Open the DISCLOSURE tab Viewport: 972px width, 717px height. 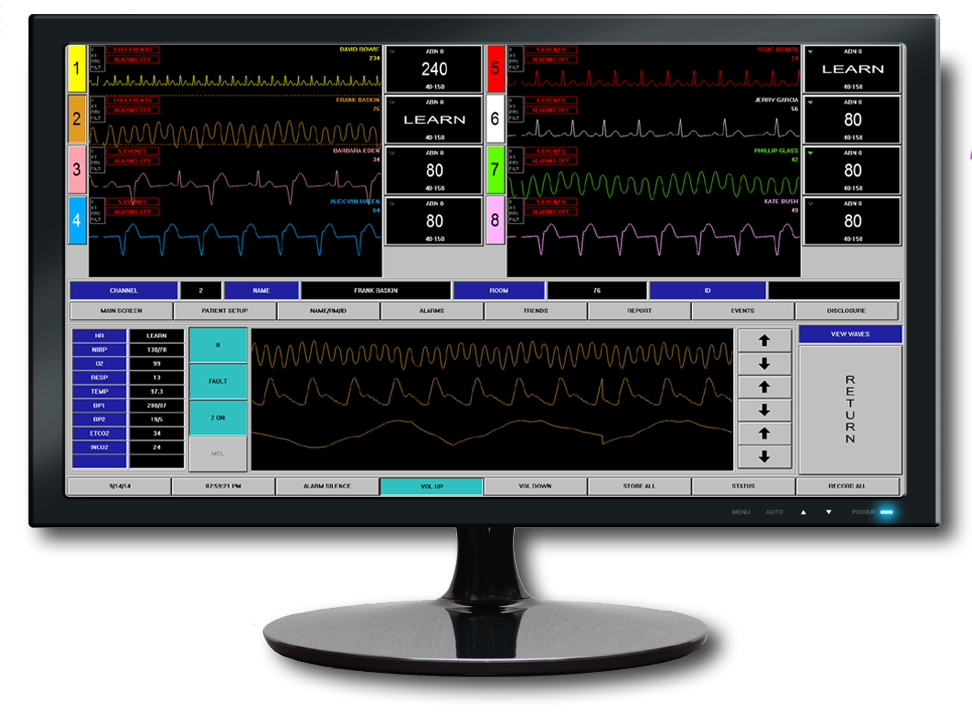[x=845, y=310]
